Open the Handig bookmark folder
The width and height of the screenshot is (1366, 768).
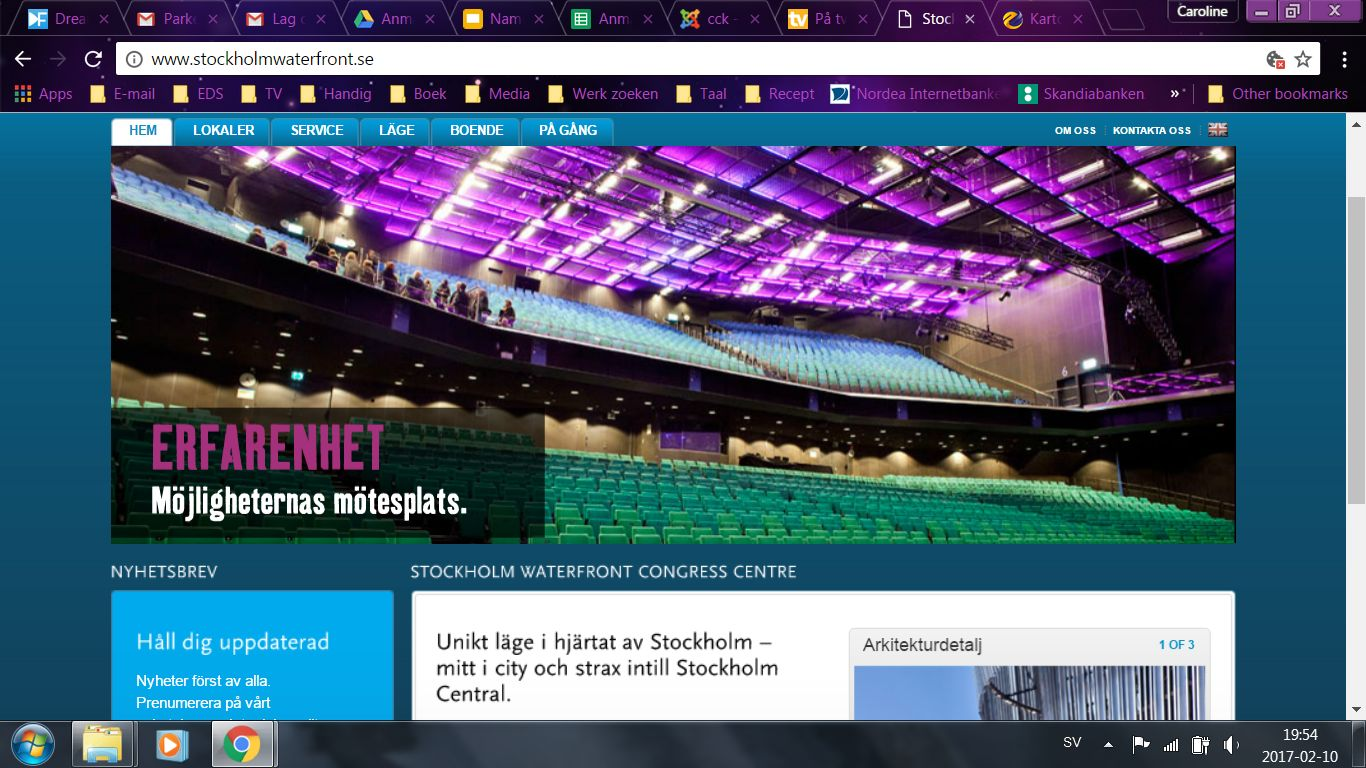click(335, 94)
